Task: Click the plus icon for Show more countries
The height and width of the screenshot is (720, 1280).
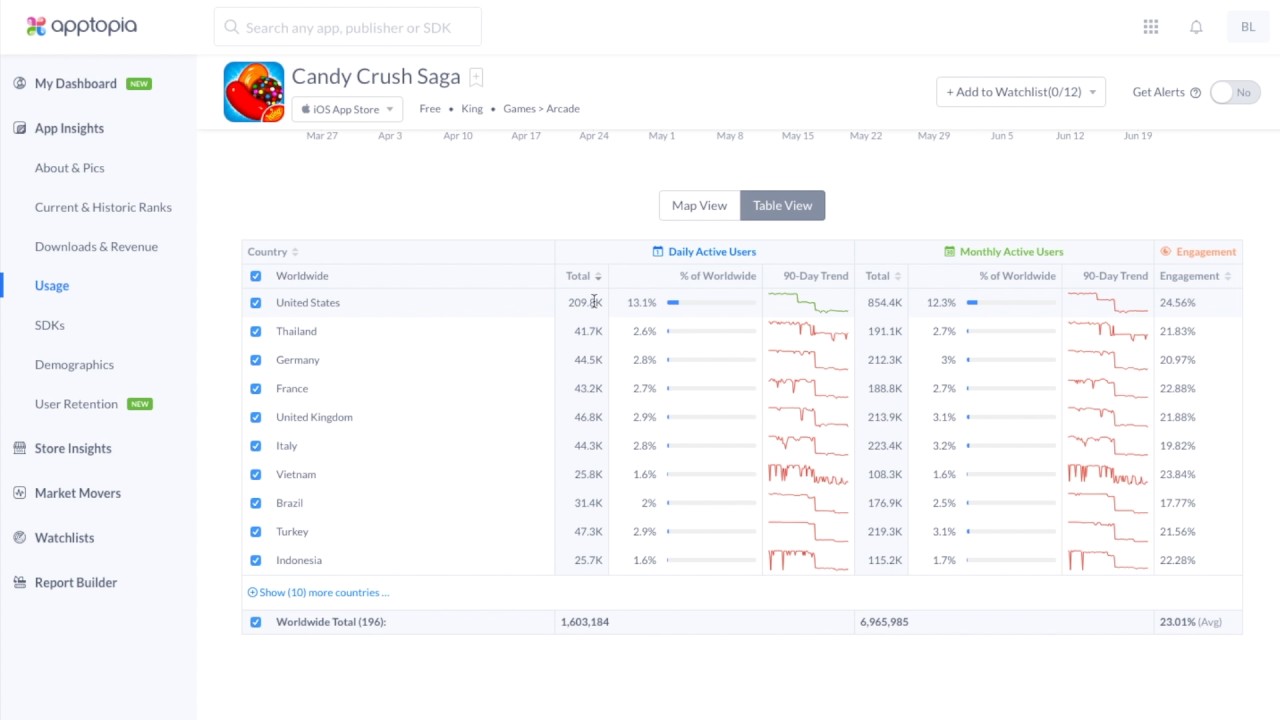Action: point(252,592)
